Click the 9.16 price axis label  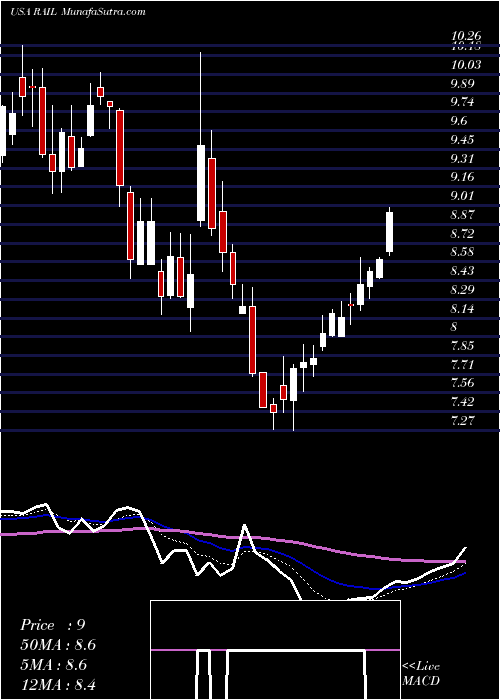[462, 177]
